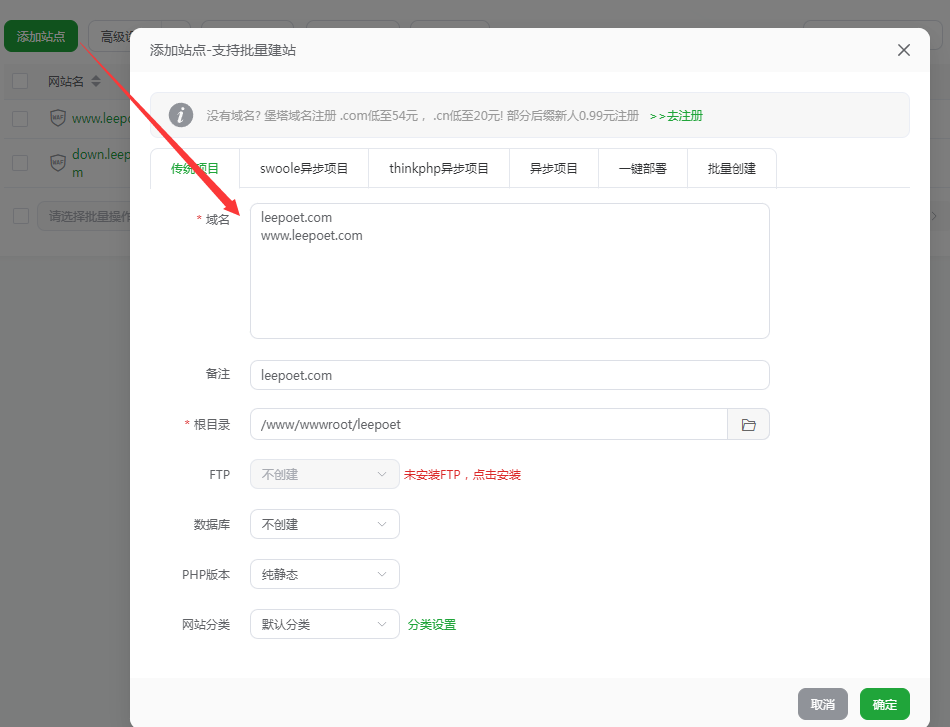Image resolution: width=950 pixels, height=727 pixels.
Task: Click the WAF shield icon beside www.leepoet
Action: point(58,118)
